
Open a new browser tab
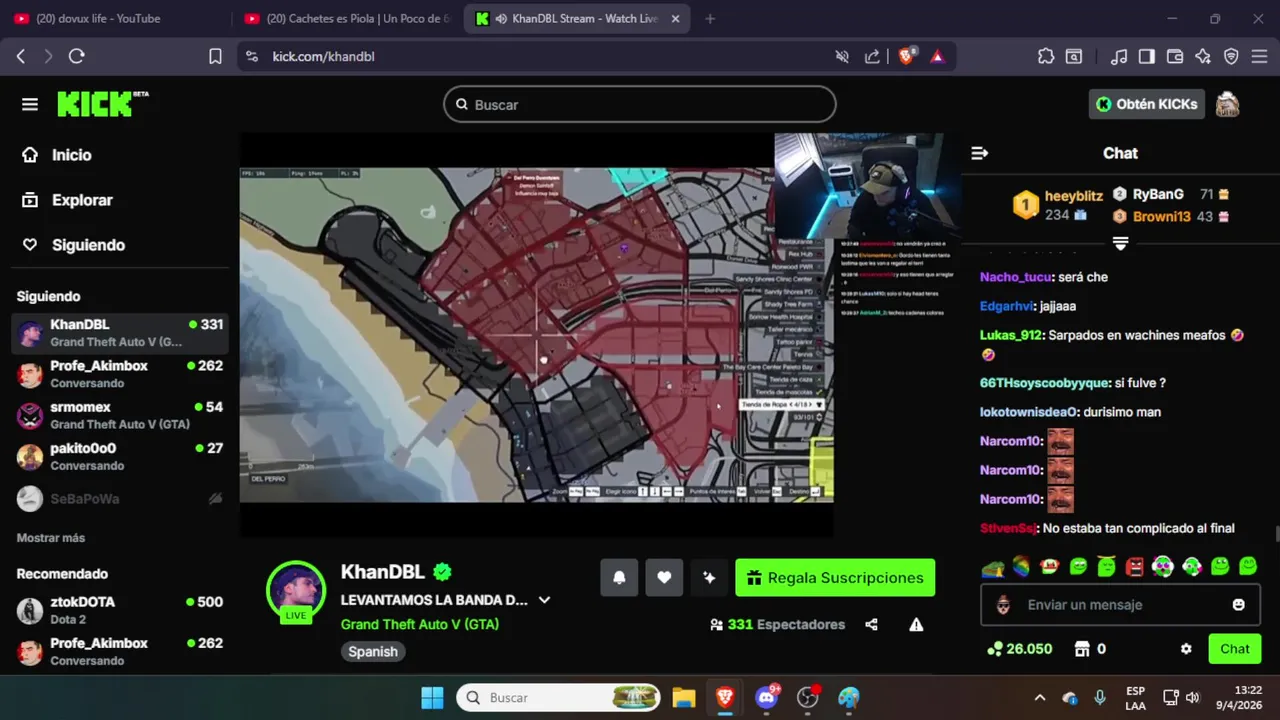(710, 19)
